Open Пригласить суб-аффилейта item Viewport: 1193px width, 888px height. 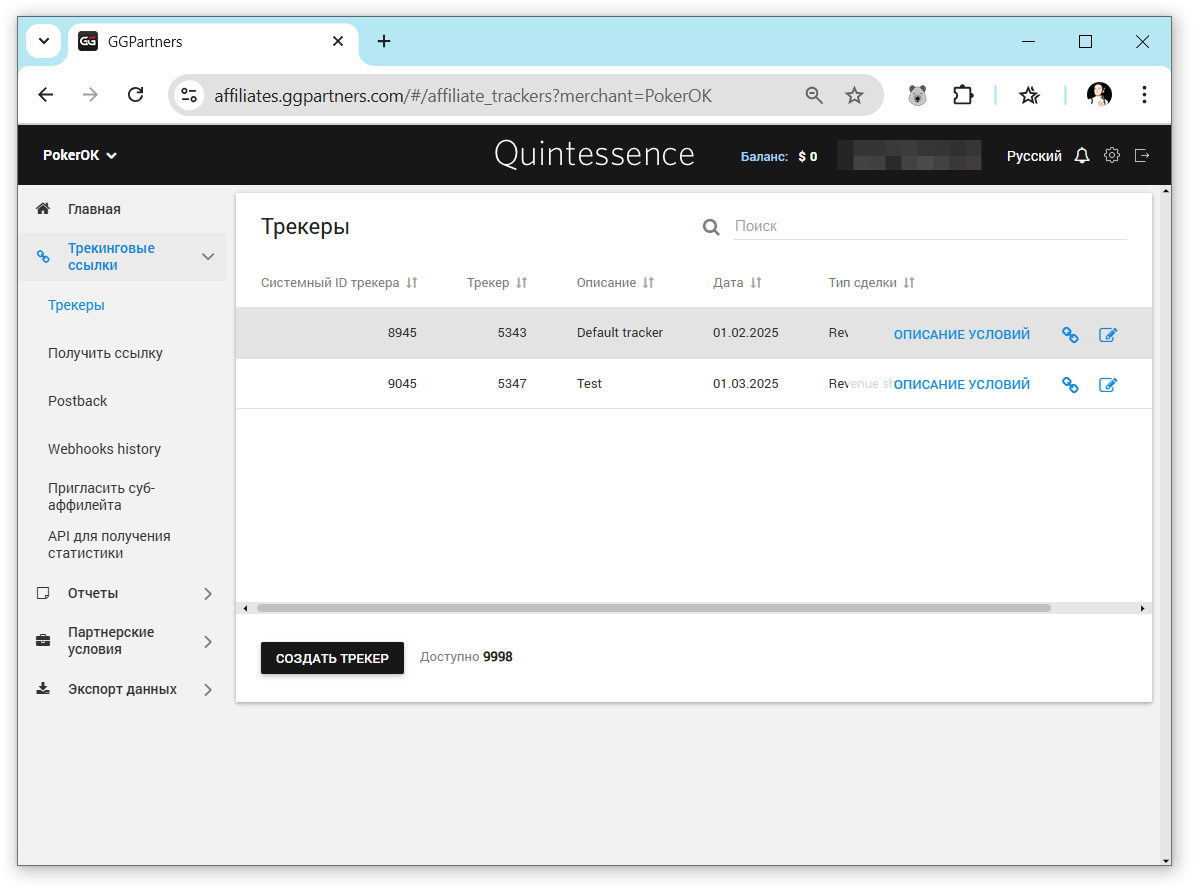(101, 497)
